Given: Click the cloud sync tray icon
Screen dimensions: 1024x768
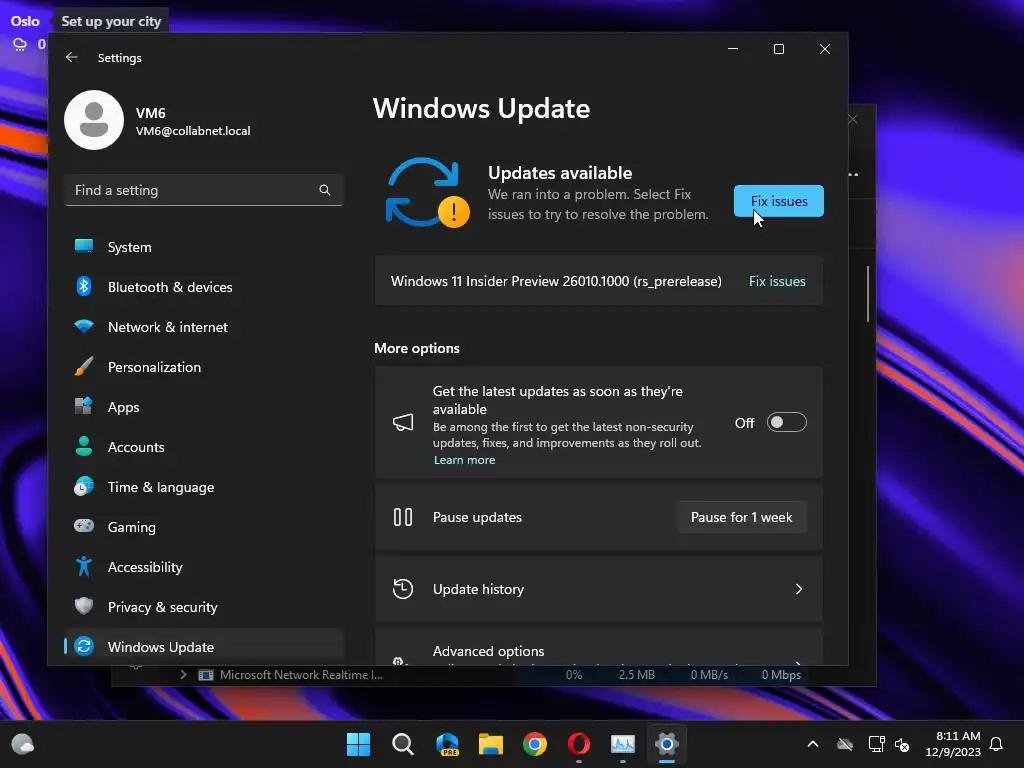Looking at the screenshot, I should 845,744.
